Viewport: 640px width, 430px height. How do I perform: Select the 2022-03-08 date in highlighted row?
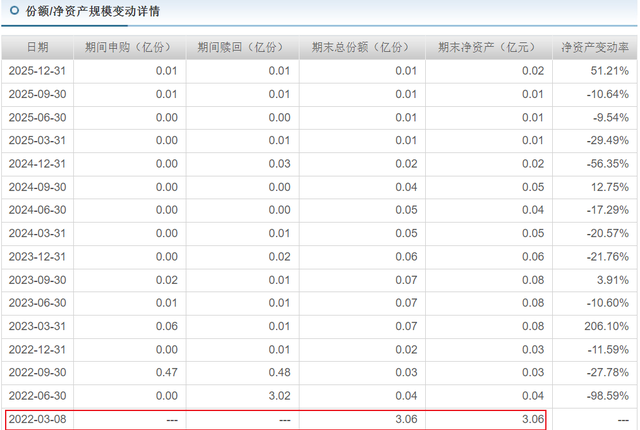pyautogui.click(x=37, y=419)
